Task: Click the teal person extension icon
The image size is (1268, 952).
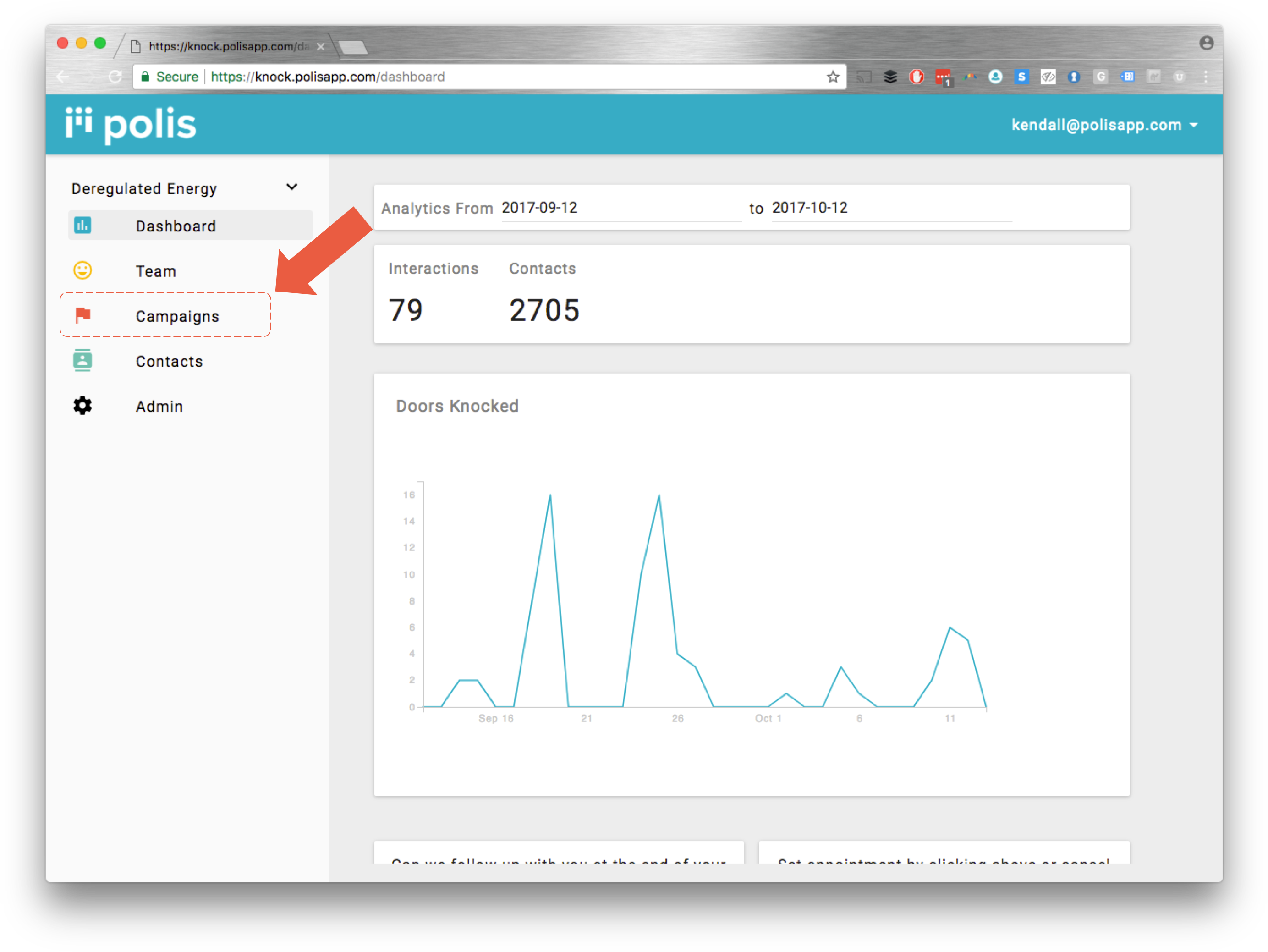Action: tap(996, 77)
